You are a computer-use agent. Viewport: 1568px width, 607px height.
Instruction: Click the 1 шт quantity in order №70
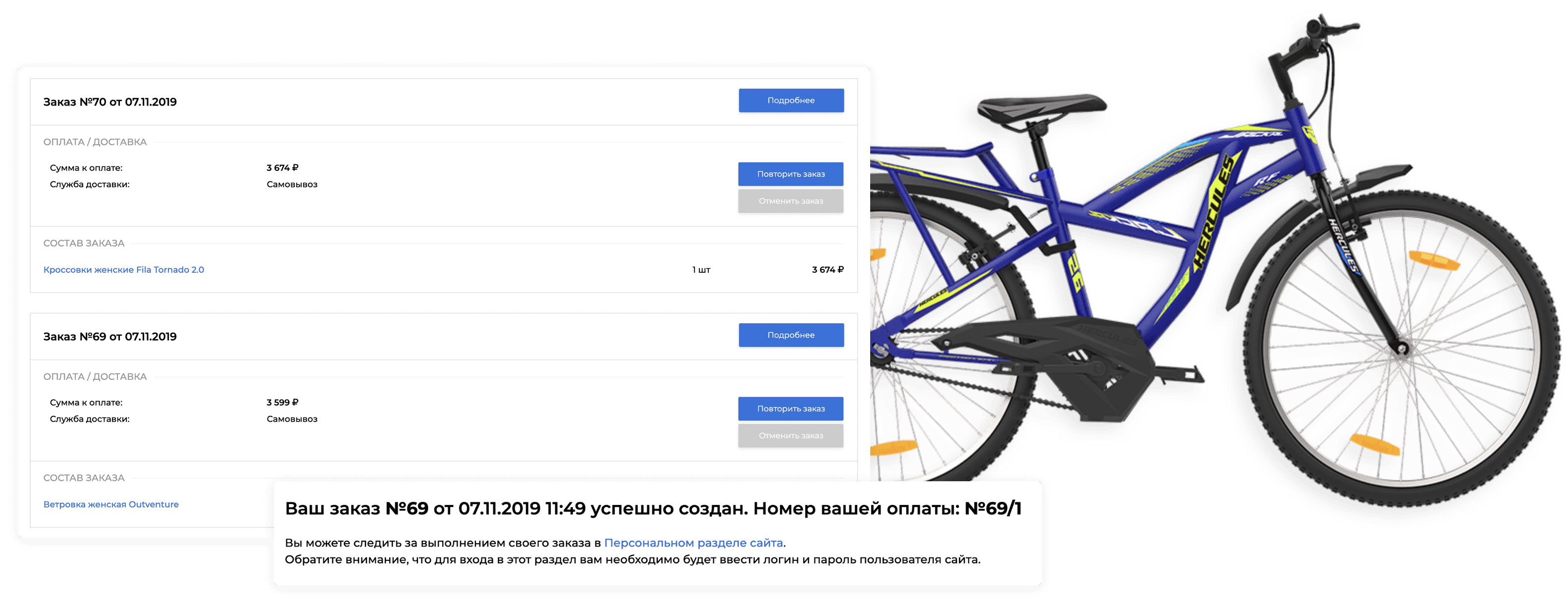tap(701, 270)
